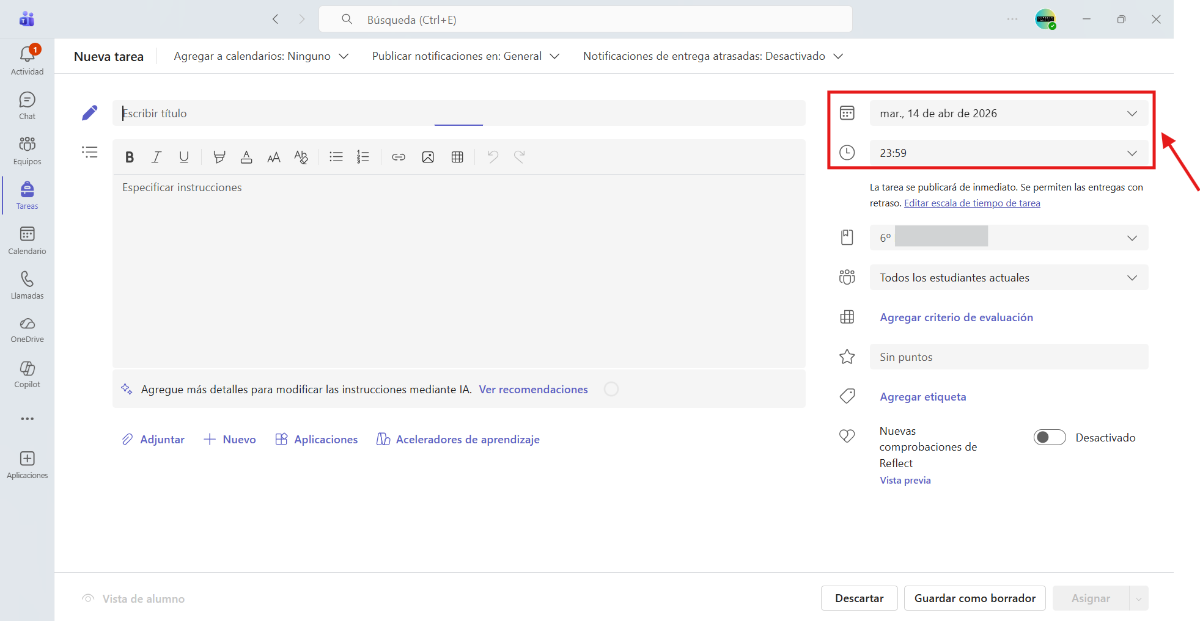Insert a table in the instructions
The height and width of the screenshot is (621, 1200).
457,157
